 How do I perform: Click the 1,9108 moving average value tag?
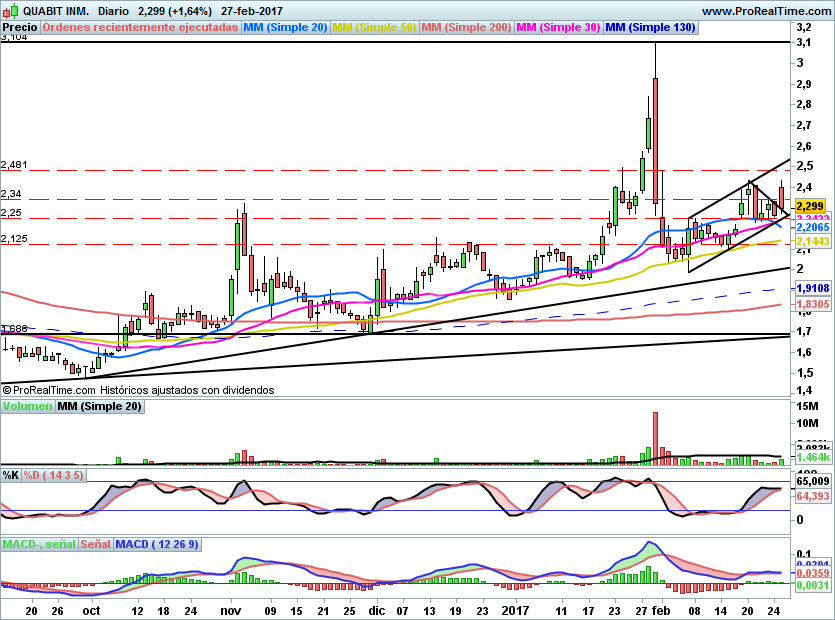[x=813, y=288]
